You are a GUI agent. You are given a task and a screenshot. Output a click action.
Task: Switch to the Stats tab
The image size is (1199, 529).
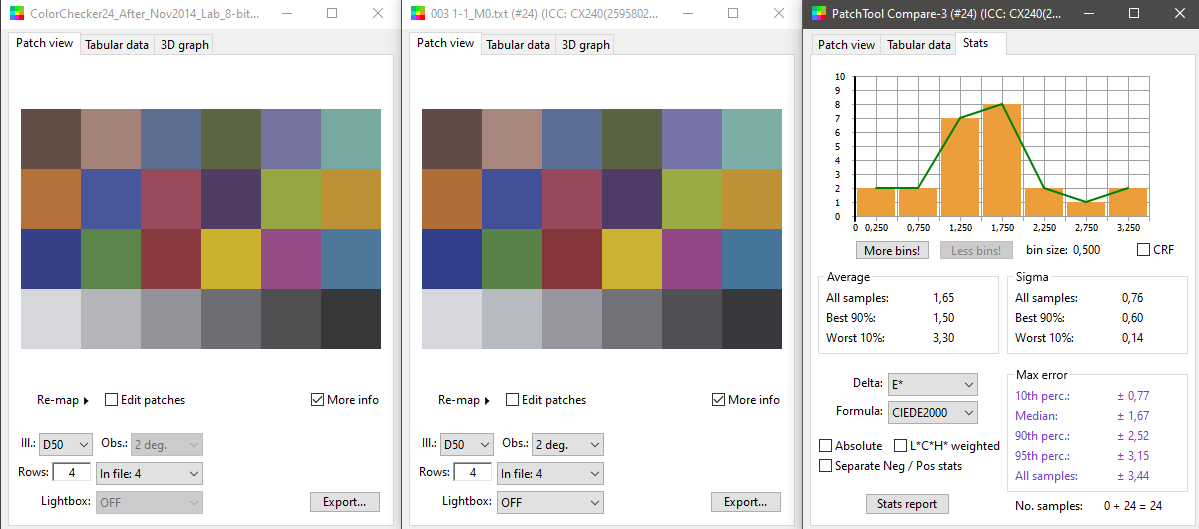[x=975, y=44]
